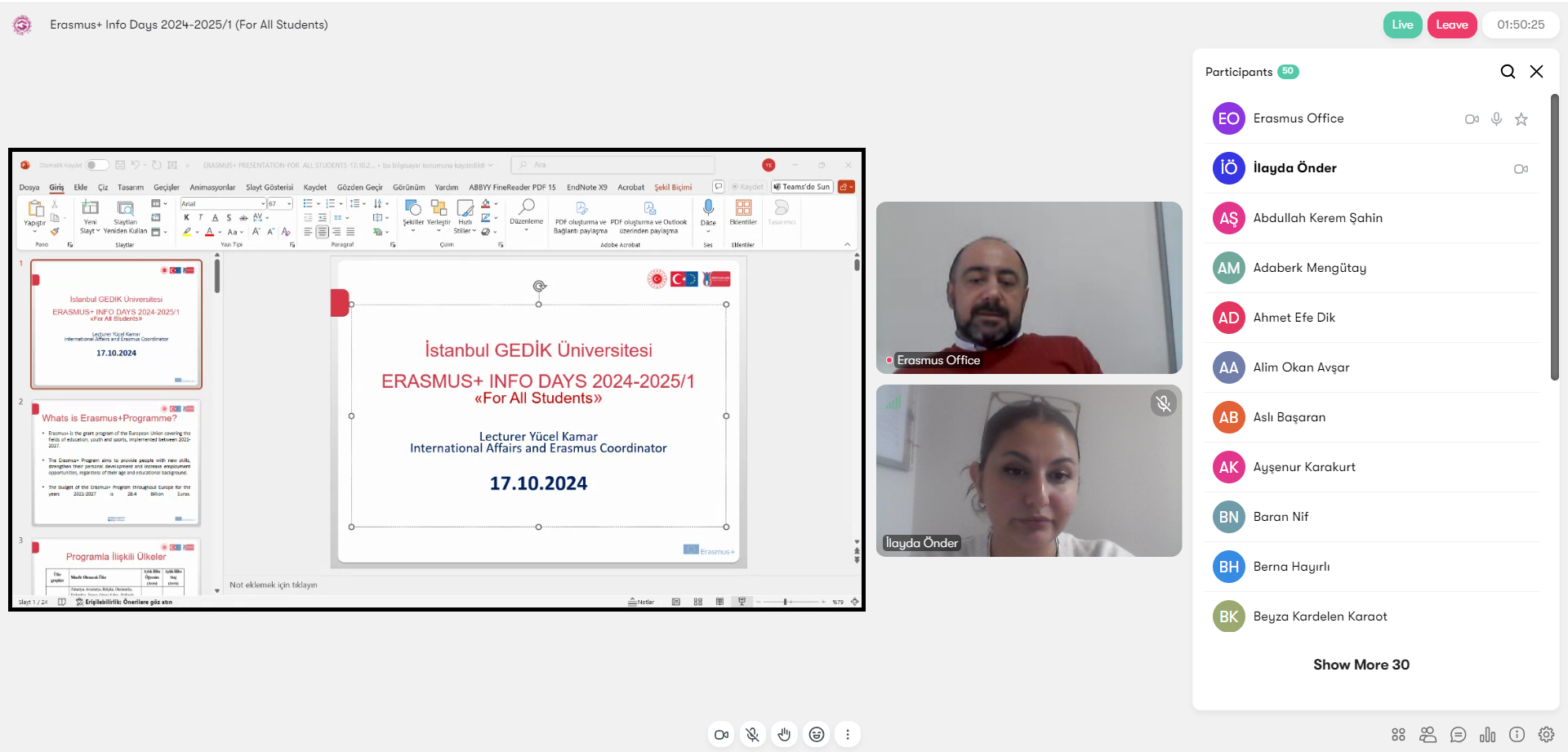Click the yellow text highlight color
Image resolution: width=1568 pixels, height=752 pixels.
tap(187, 232)
